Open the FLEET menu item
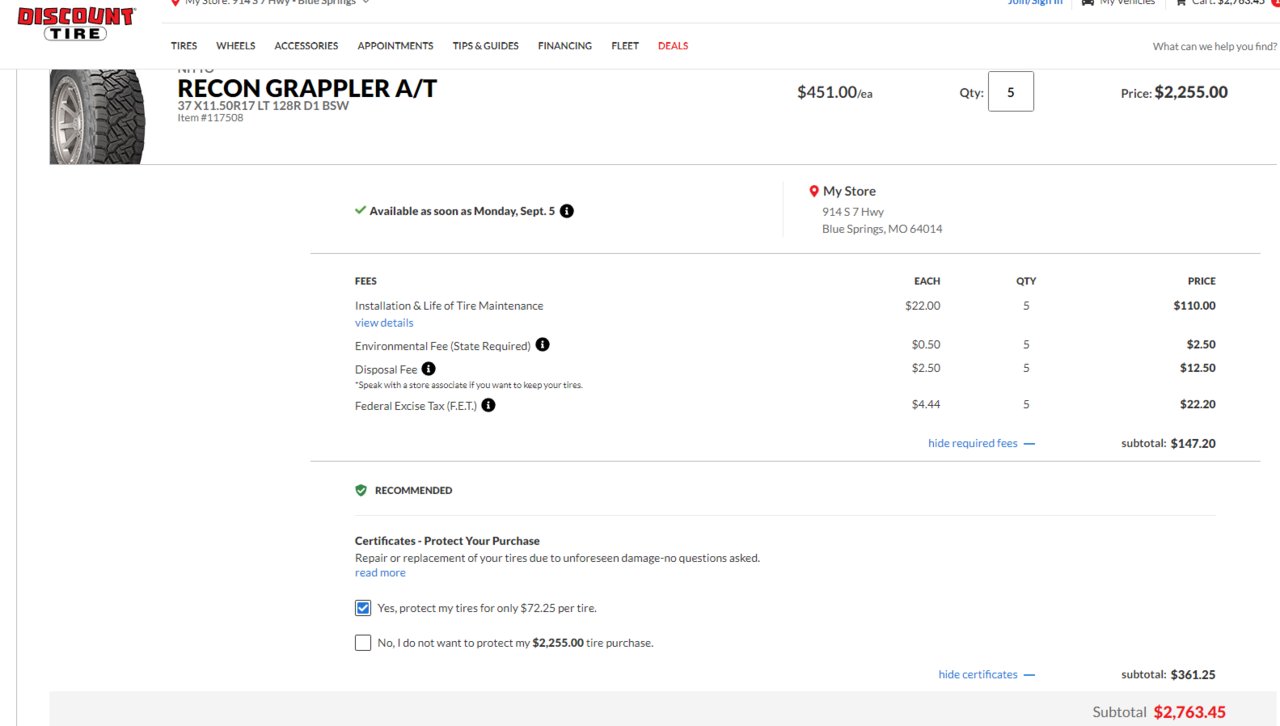 click(625, 46)
